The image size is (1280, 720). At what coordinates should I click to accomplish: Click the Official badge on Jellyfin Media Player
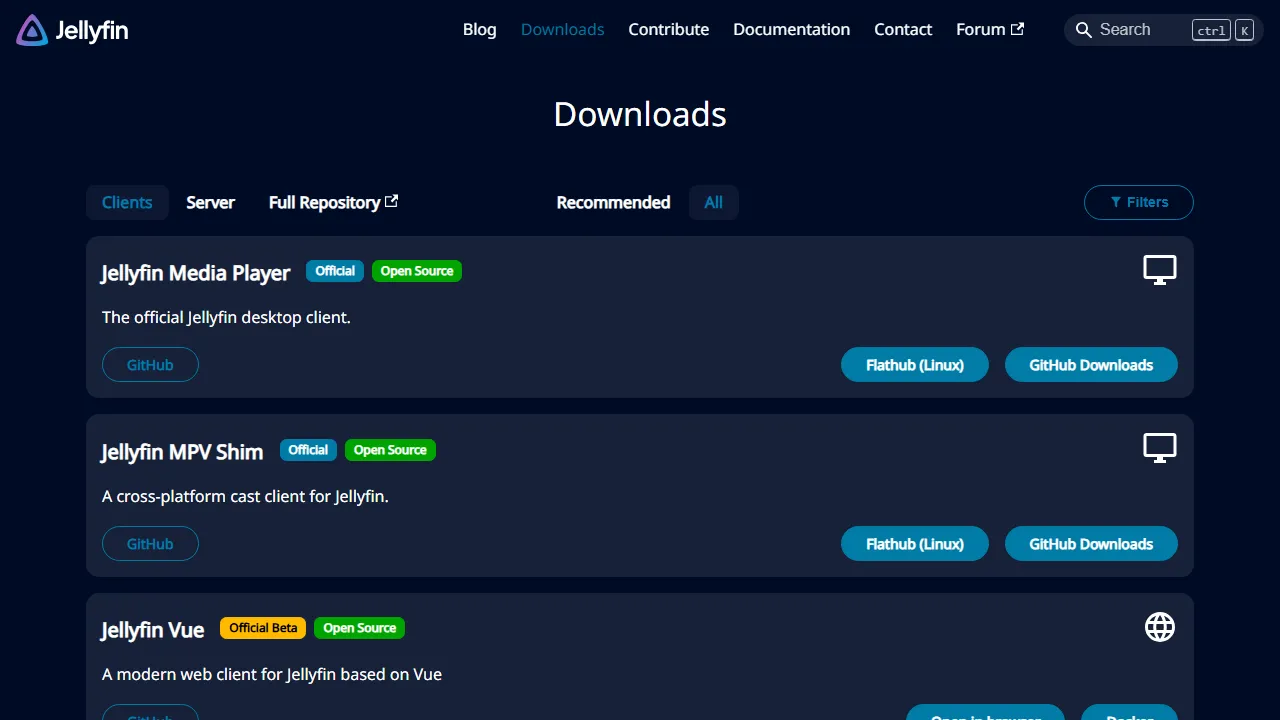pos(334,270)
